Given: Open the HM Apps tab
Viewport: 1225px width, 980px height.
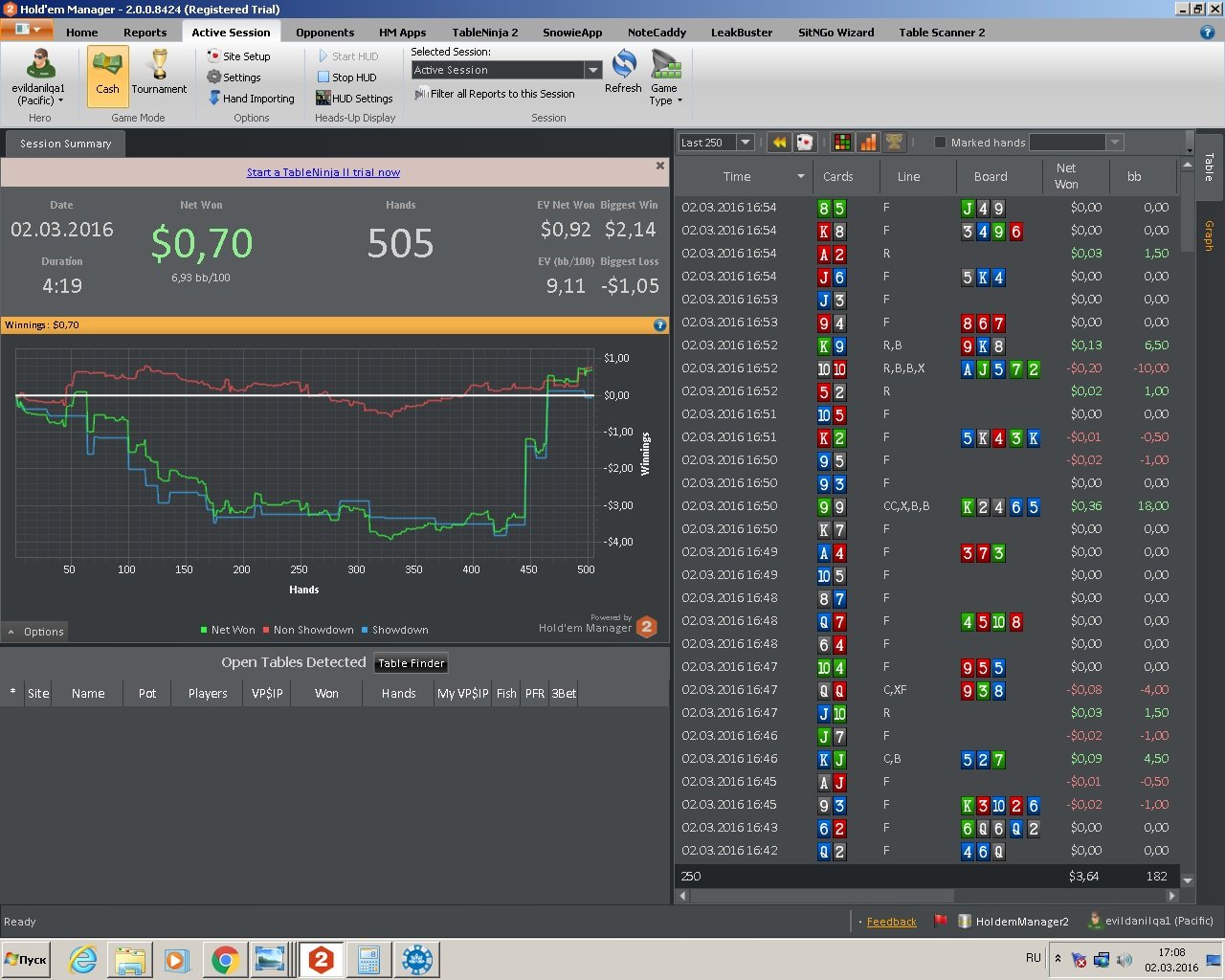Looking at the screenshot, I should 403,33.
